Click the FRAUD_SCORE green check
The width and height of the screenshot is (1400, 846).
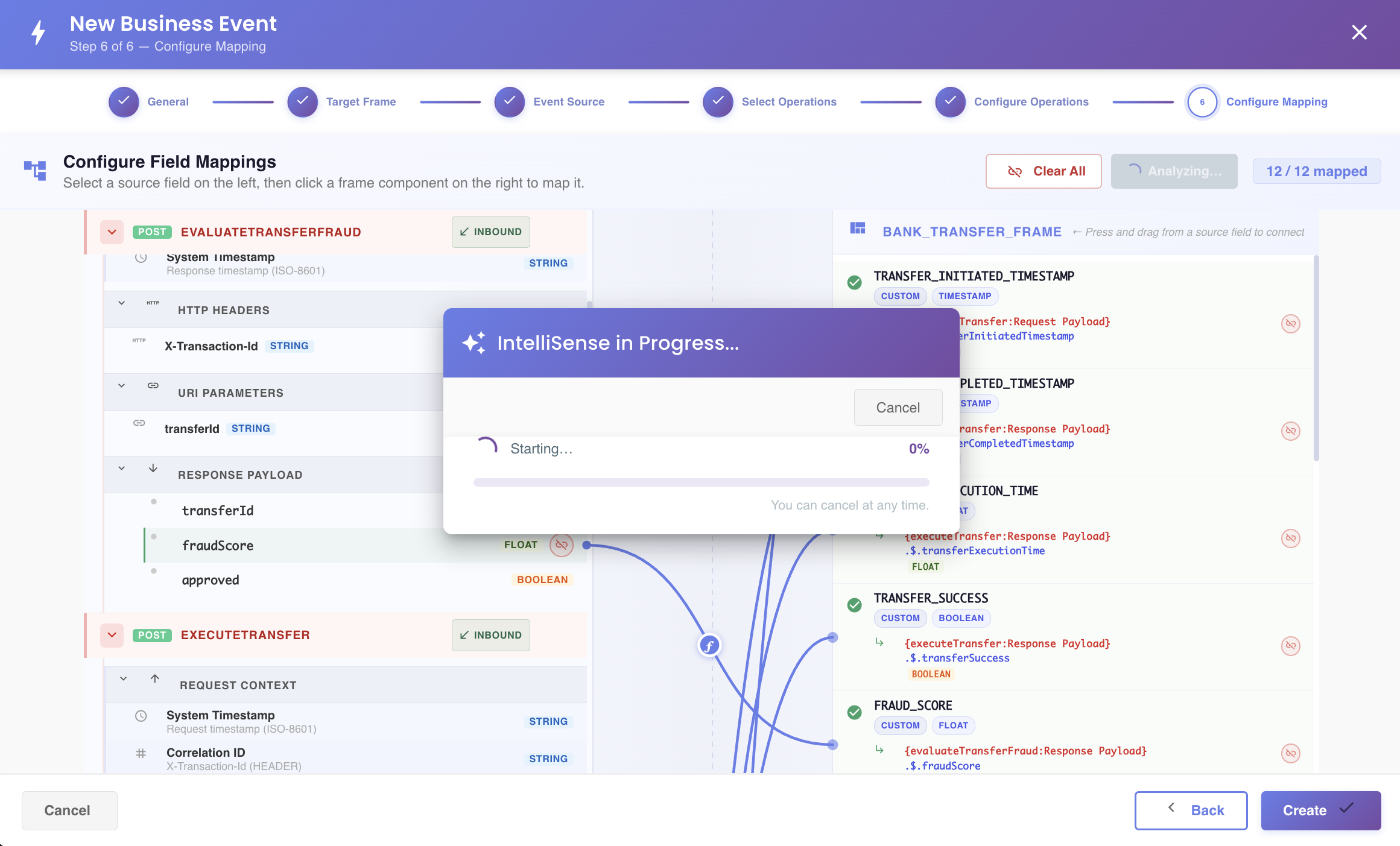tap(855, 712)
